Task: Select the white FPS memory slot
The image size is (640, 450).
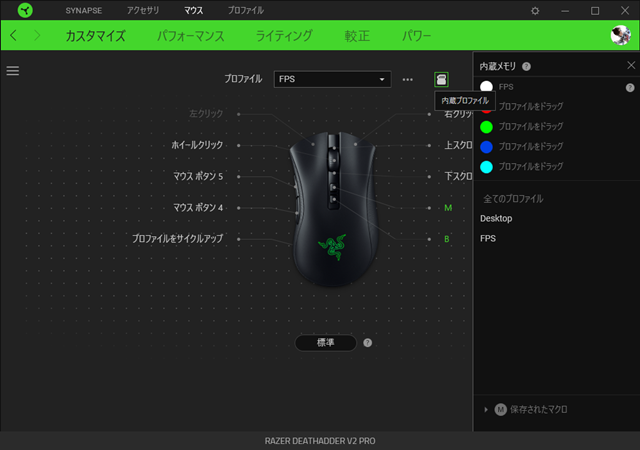Action: pyautogui.click(x=486, y=87)
